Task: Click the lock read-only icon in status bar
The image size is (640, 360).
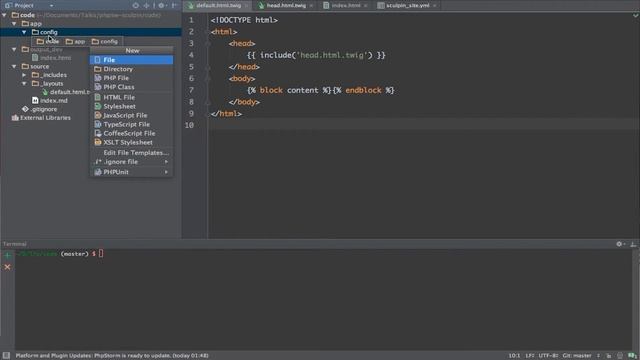Action: coord(609,356)
